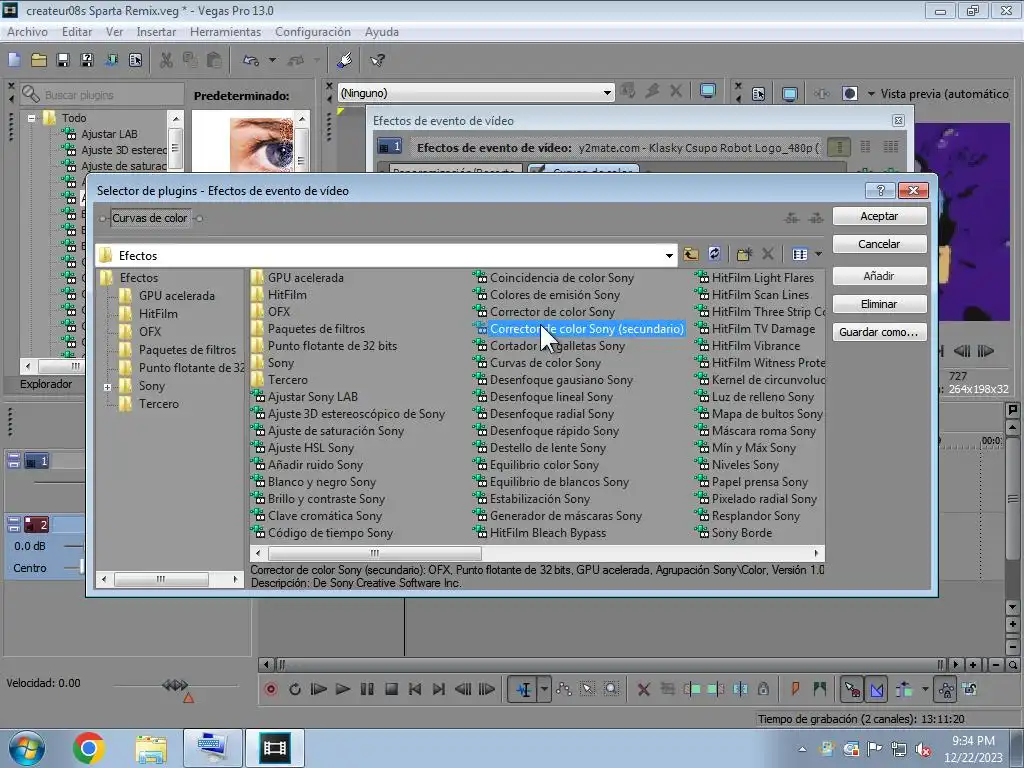
Task: Click the Aceptar button
Action: [x=879, y=216]
